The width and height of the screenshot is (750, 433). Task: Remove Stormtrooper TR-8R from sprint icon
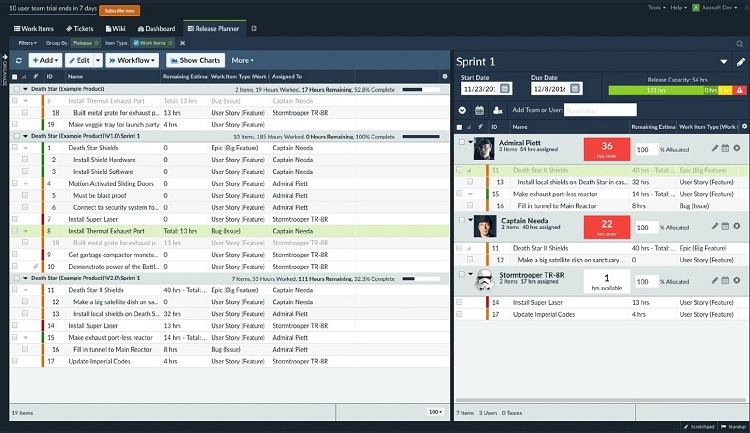pyautogui.click(x=737, y=280)
